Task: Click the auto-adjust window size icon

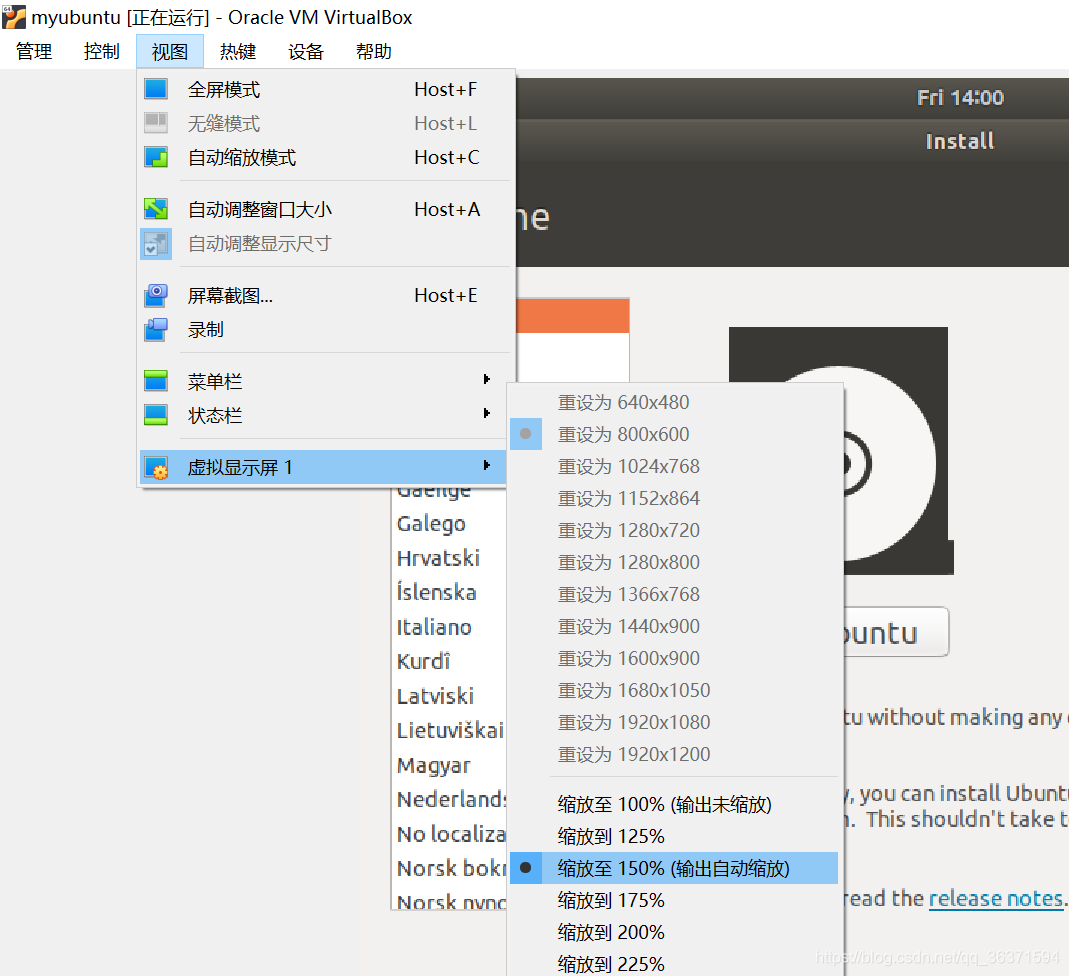Action: tap(156, 209)
